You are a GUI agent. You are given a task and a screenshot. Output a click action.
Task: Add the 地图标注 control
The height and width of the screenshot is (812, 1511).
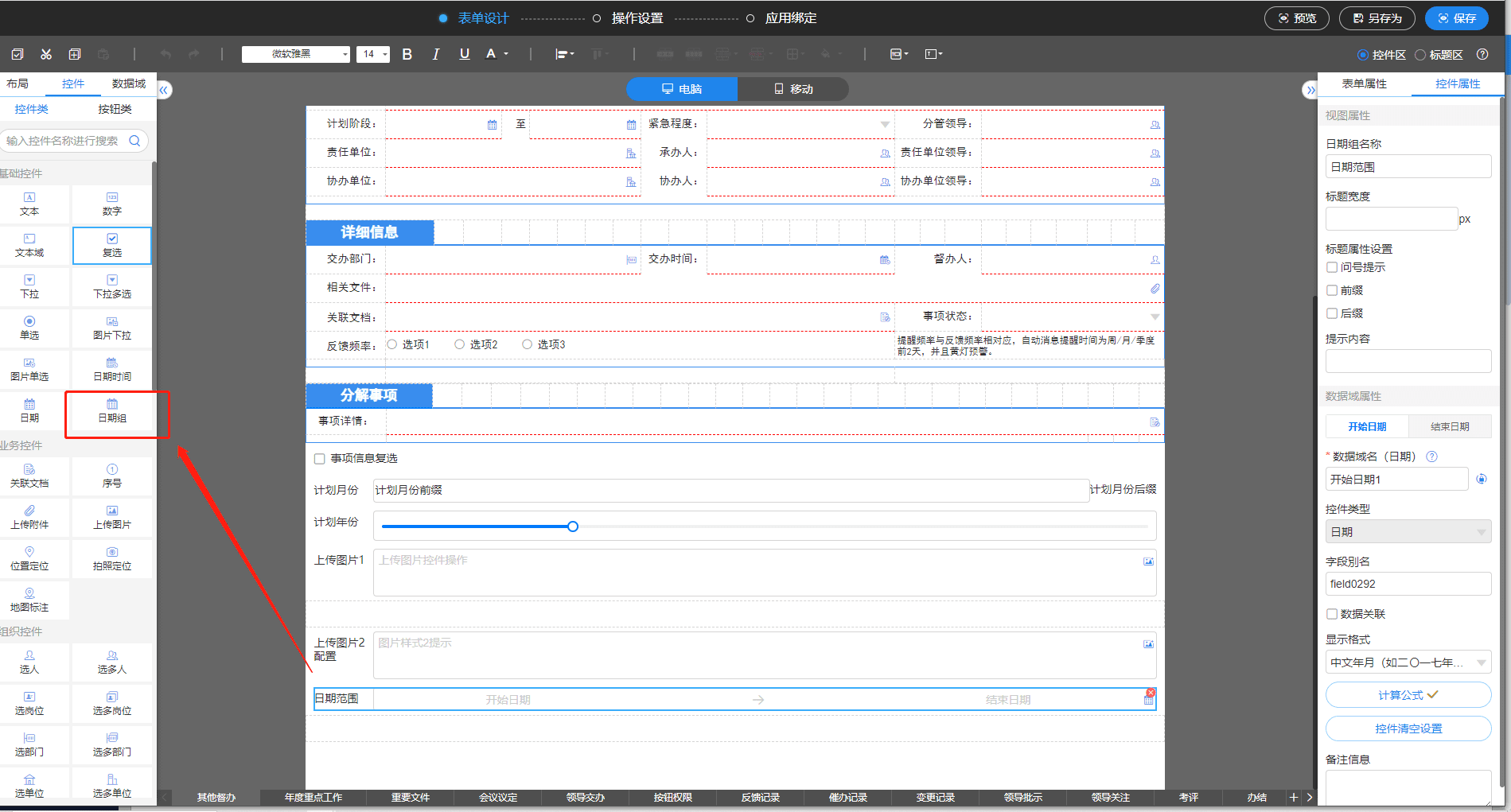click(29, 600)
